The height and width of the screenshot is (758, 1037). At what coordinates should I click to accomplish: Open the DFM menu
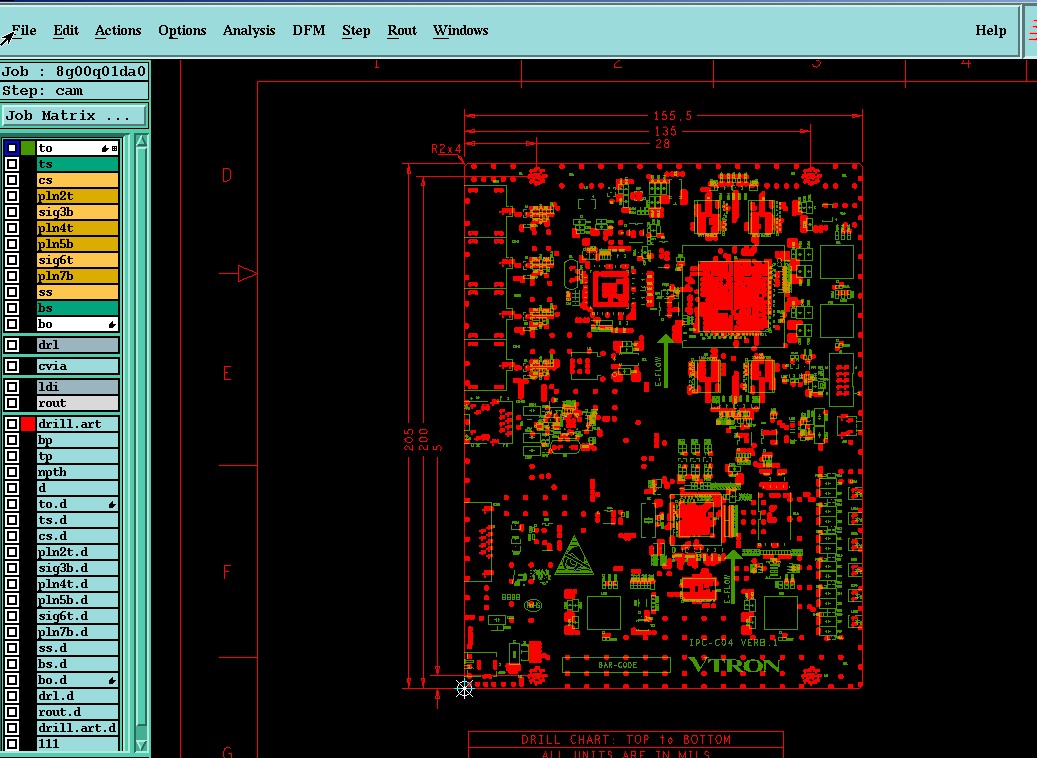309,30
